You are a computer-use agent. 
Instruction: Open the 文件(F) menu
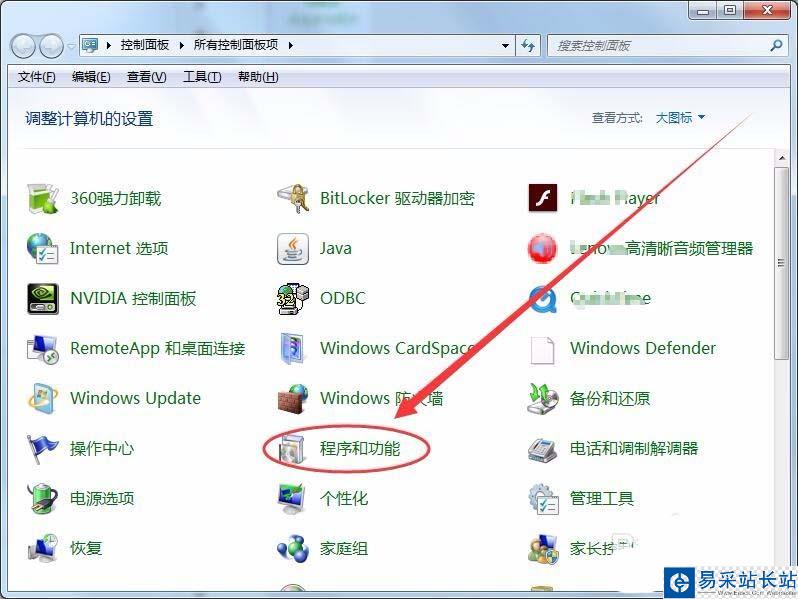[x=36, y=77]
